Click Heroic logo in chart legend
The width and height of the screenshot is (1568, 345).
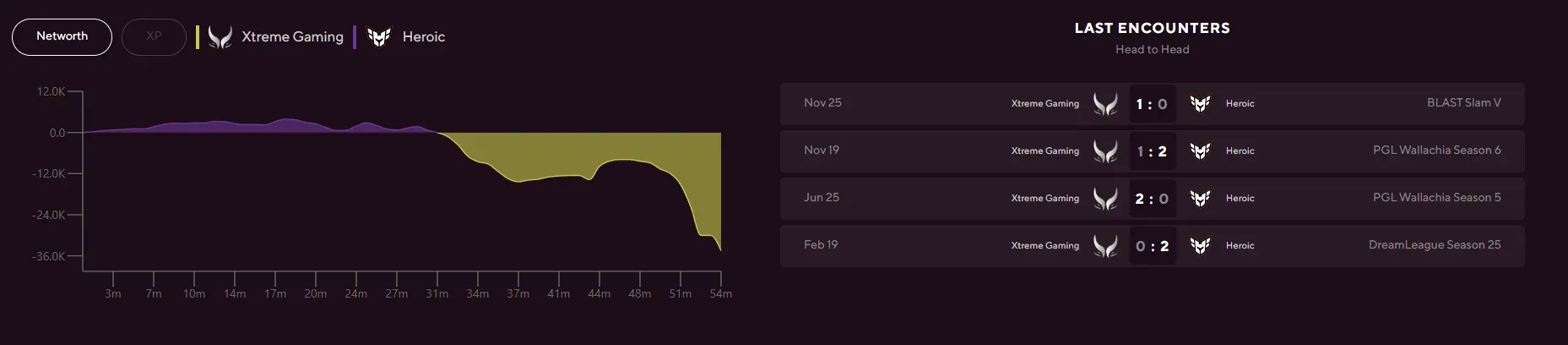[x=379, y=37]
